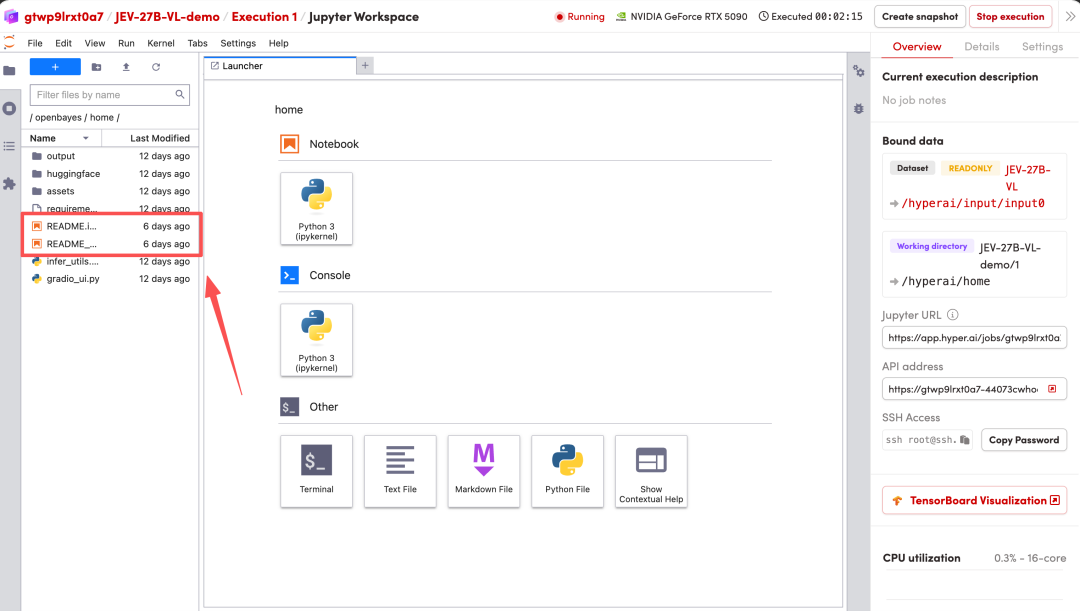Open property inspector gears icon
This screenshot has height=611, width=1080.
[859, 71]
